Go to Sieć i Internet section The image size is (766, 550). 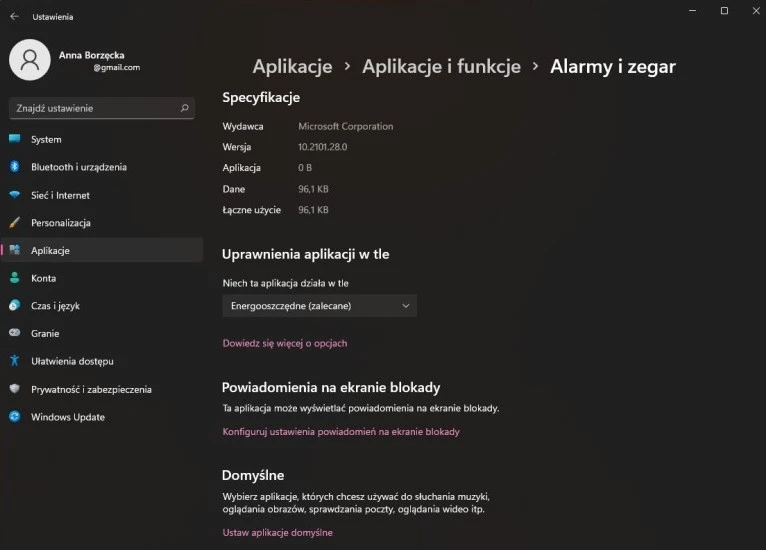coord(102,195)
